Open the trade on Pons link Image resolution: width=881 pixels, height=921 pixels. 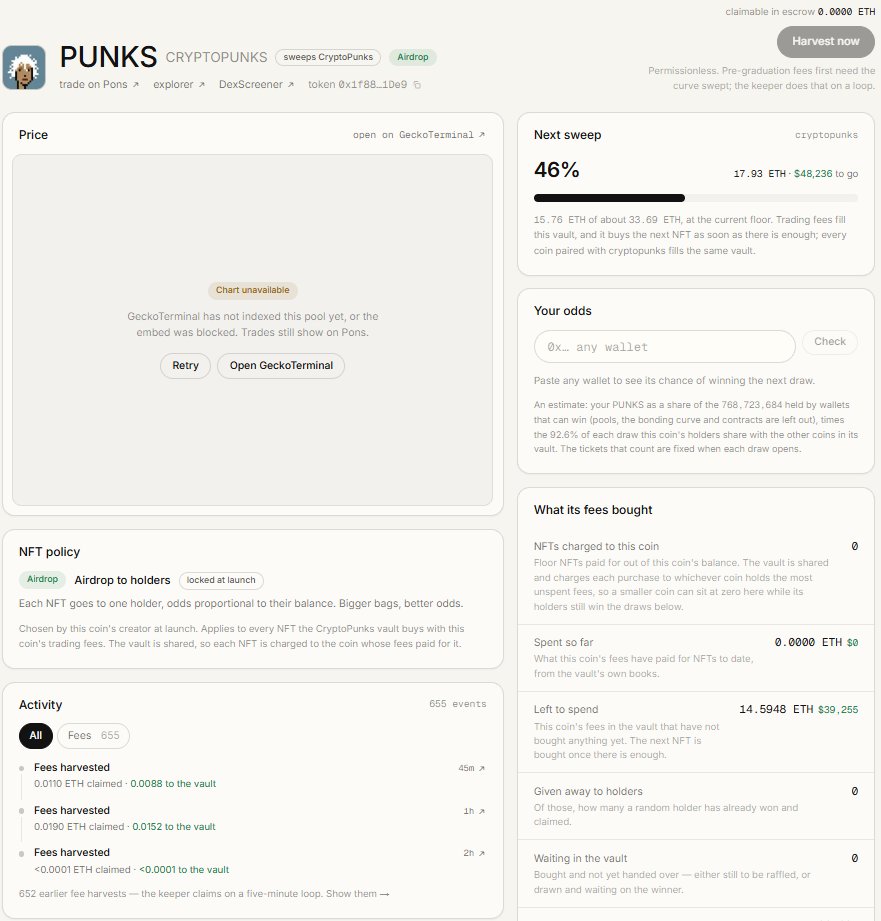(99, 85)
